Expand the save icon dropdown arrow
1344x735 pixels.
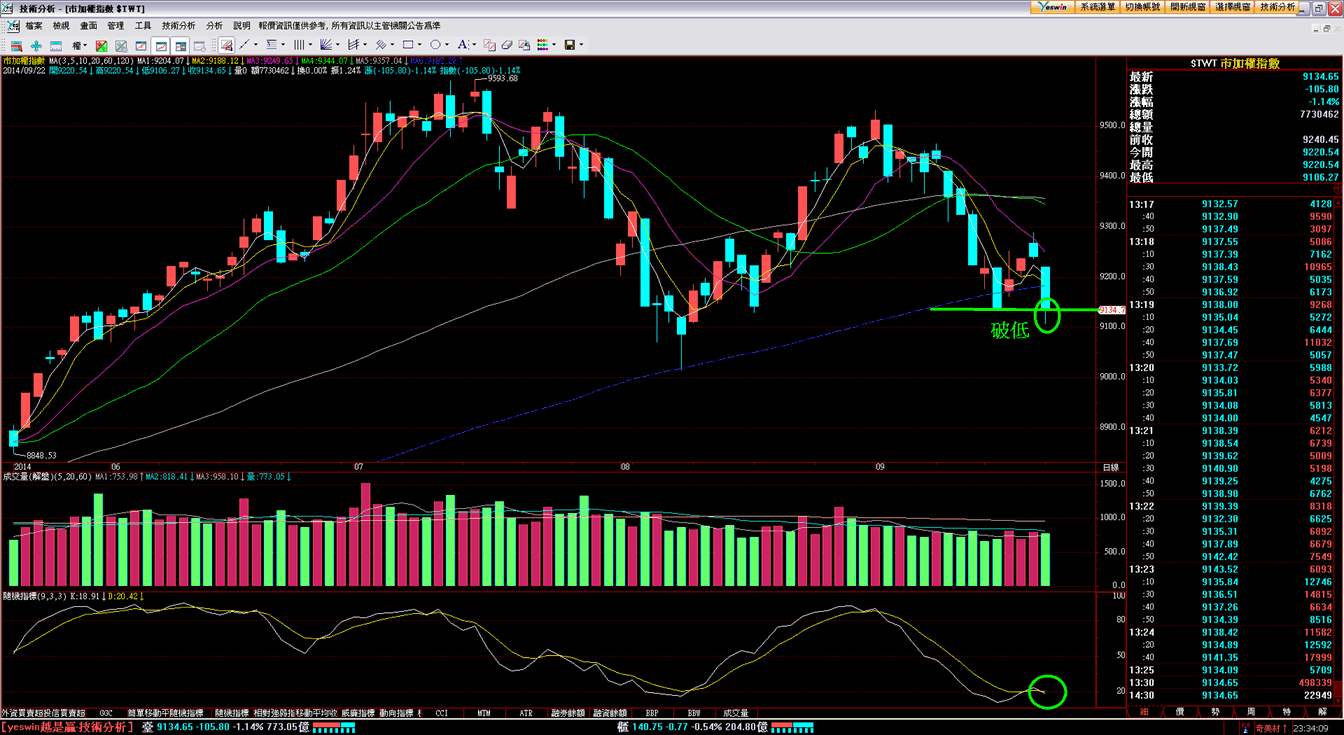point(581,45)
